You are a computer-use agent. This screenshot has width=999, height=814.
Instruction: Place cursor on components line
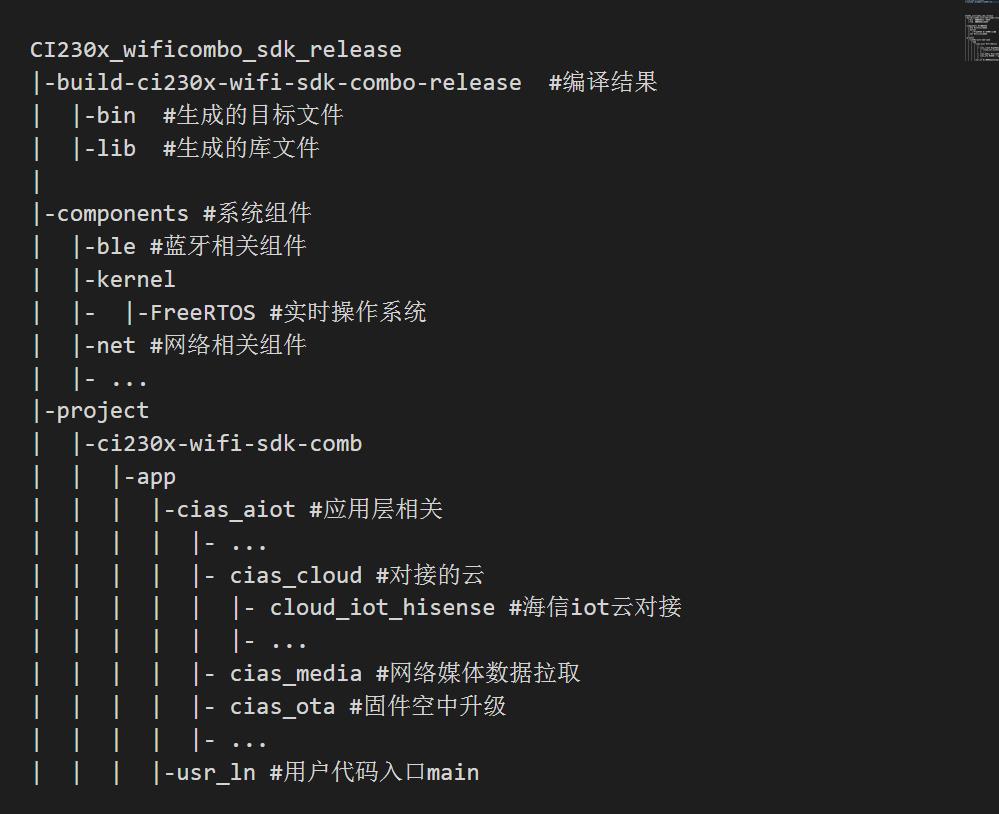pos(172,213)
